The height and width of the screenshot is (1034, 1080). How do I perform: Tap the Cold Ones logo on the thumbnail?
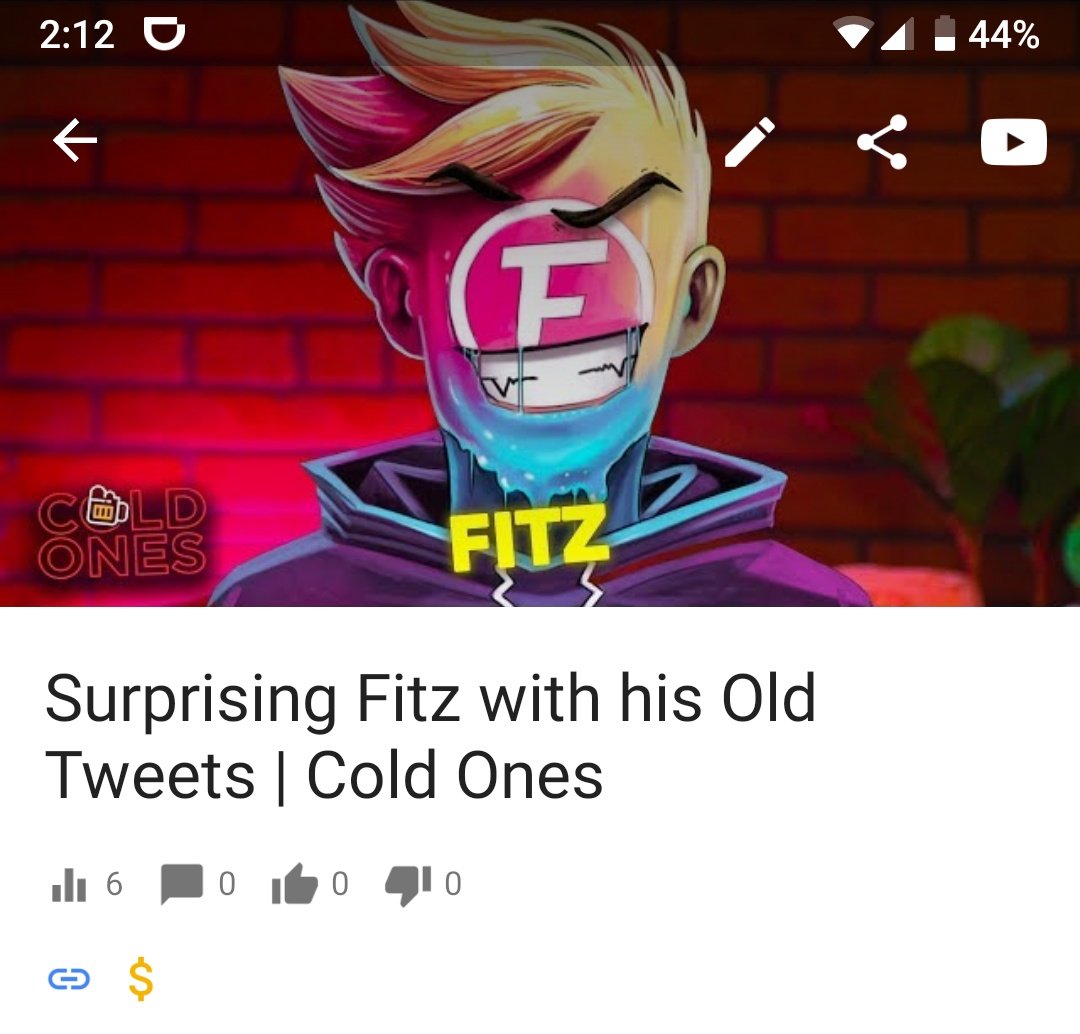coord(122,532)
